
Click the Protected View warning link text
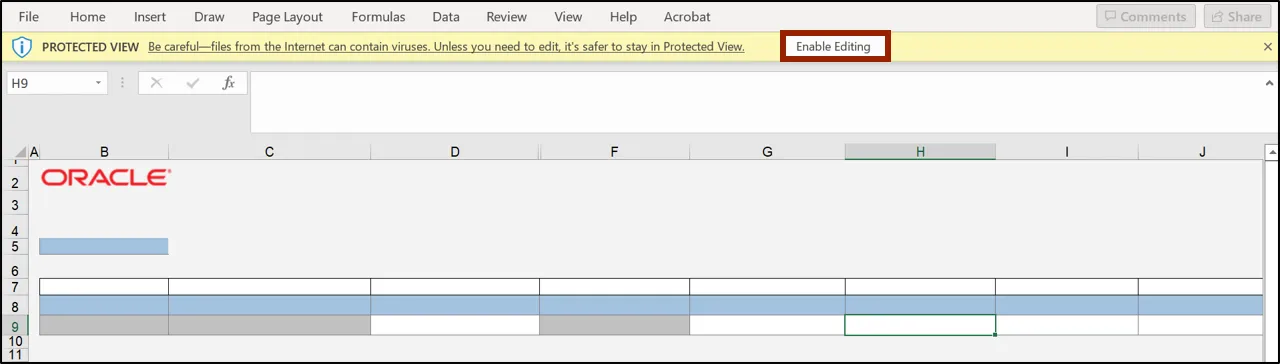pyautogui.click(x=446, y=47)
